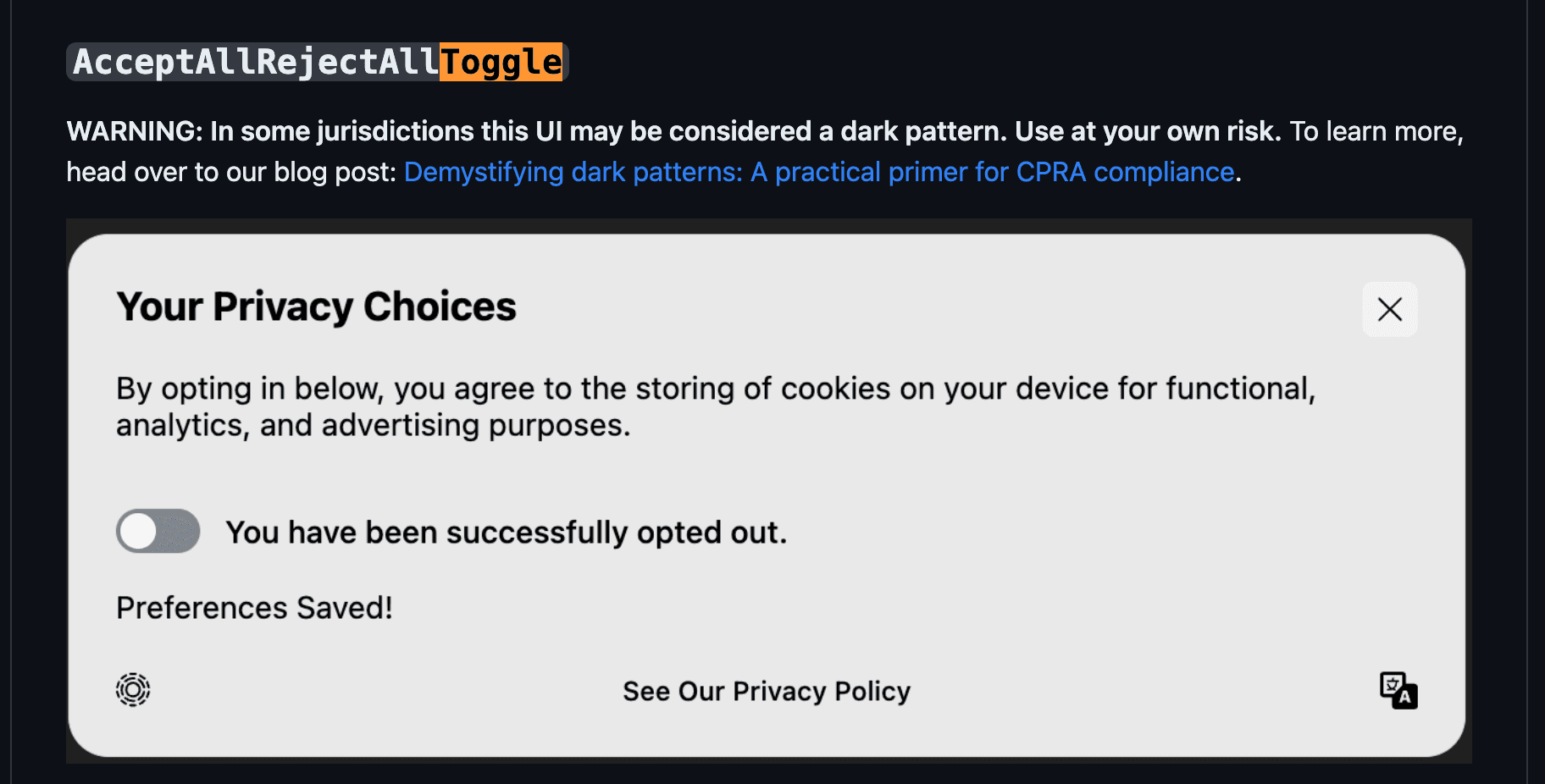Toggle the cookie opt-in switch
Image resolution: width=1545 pixels, height=784 pixels.
point(158,532)
